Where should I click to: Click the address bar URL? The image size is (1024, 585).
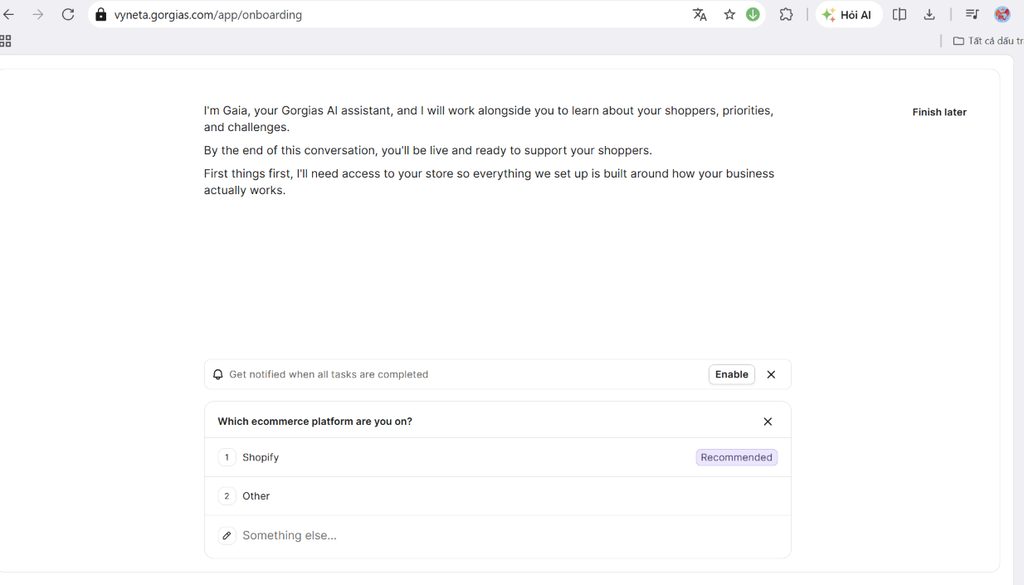(208, 14)
